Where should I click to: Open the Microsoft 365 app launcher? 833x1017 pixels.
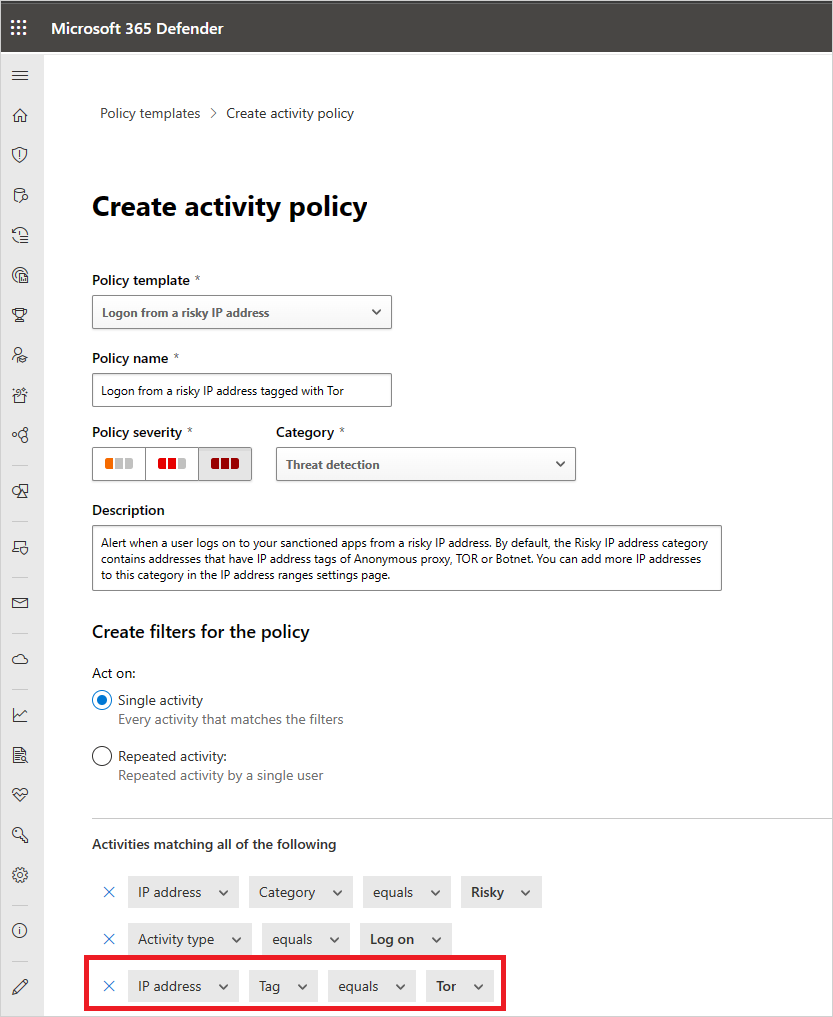[18, 26]
